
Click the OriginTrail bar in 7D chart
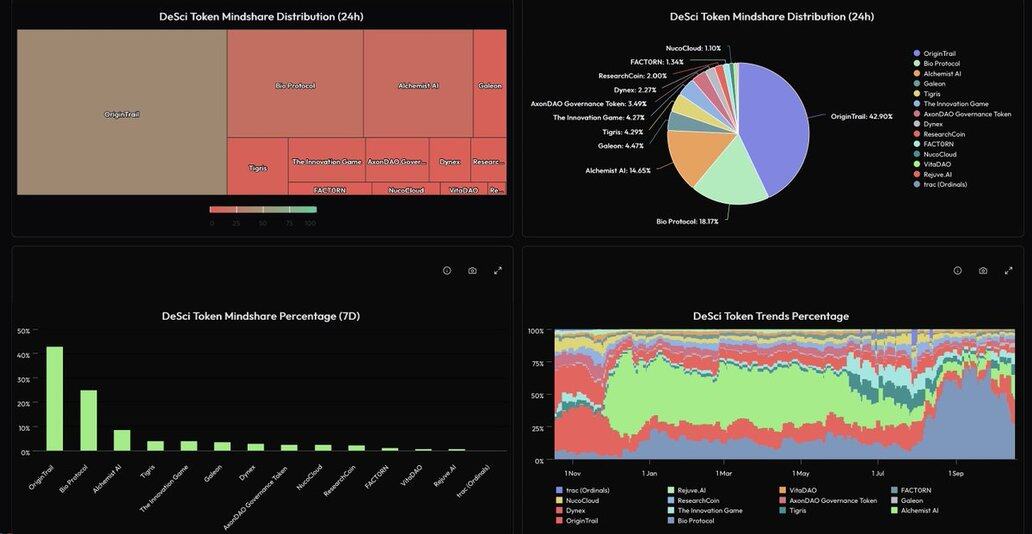[x=54, y=399]
